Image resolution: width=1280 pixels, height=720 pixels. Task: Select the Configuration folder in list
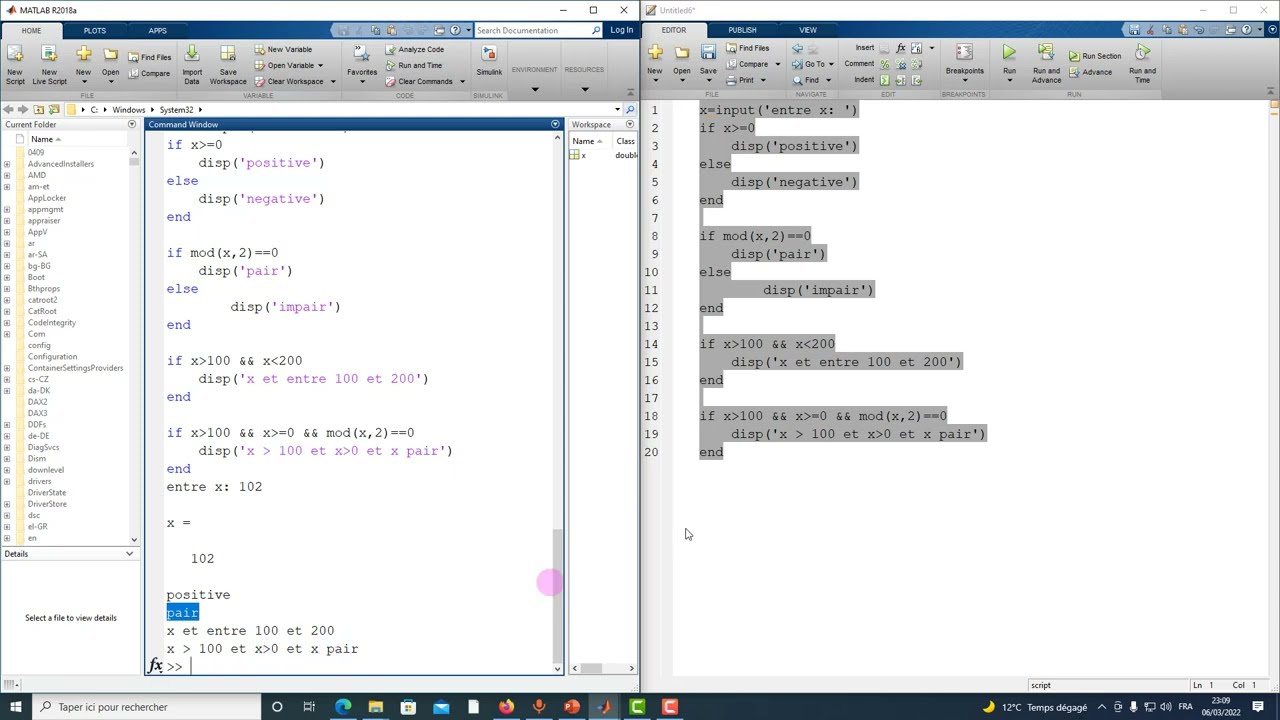point(52,357)
